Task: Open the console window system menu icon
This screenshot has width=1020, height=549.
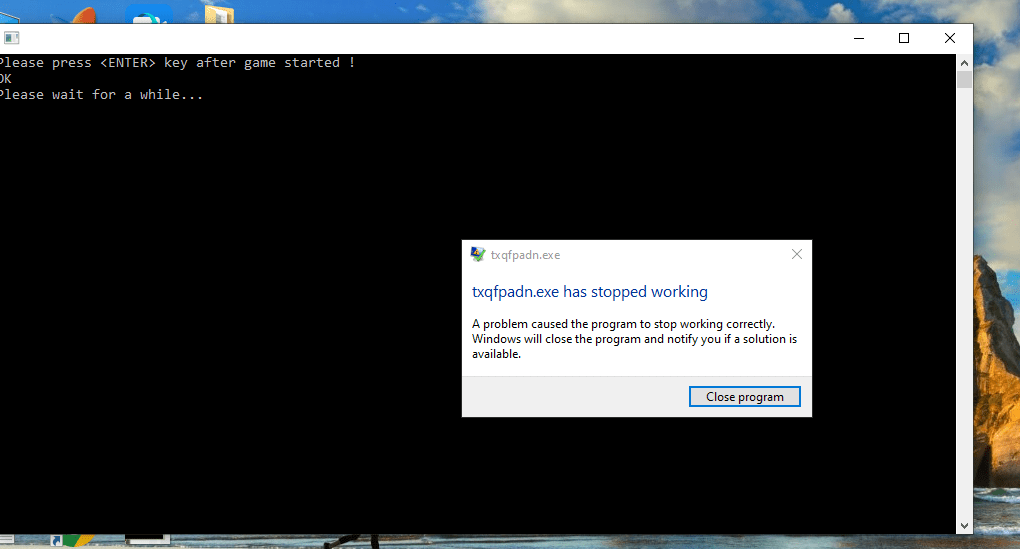Action: tap(12, 38)
